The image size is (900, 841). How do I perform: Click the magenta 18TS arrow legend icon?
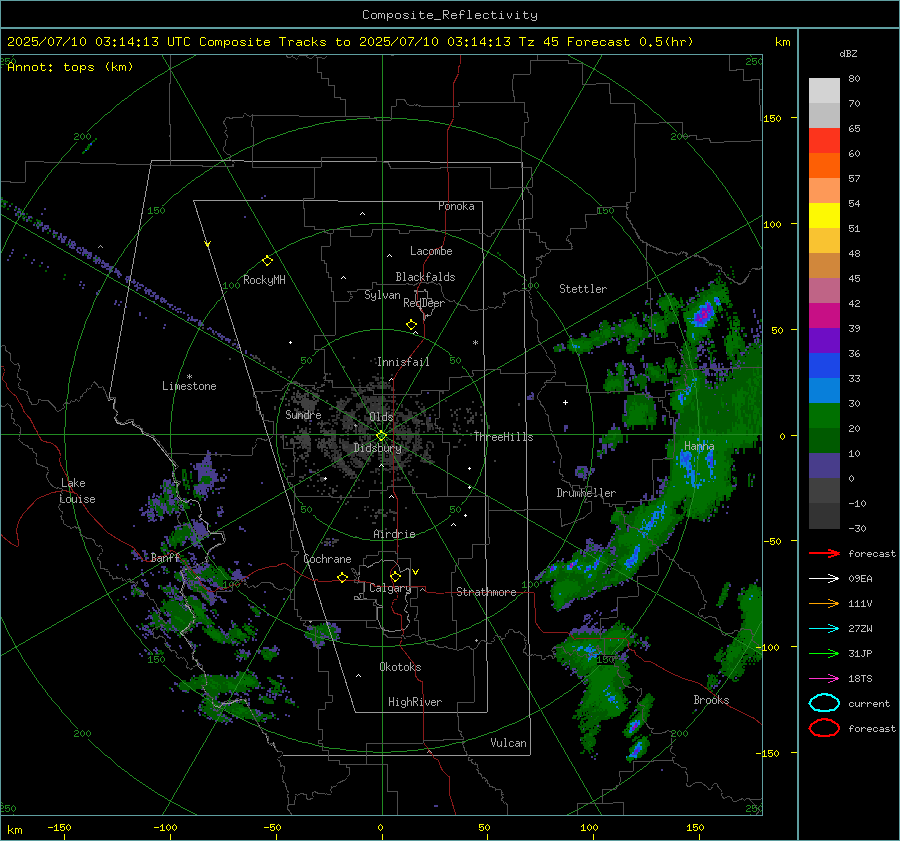click(x=824, y=678)
